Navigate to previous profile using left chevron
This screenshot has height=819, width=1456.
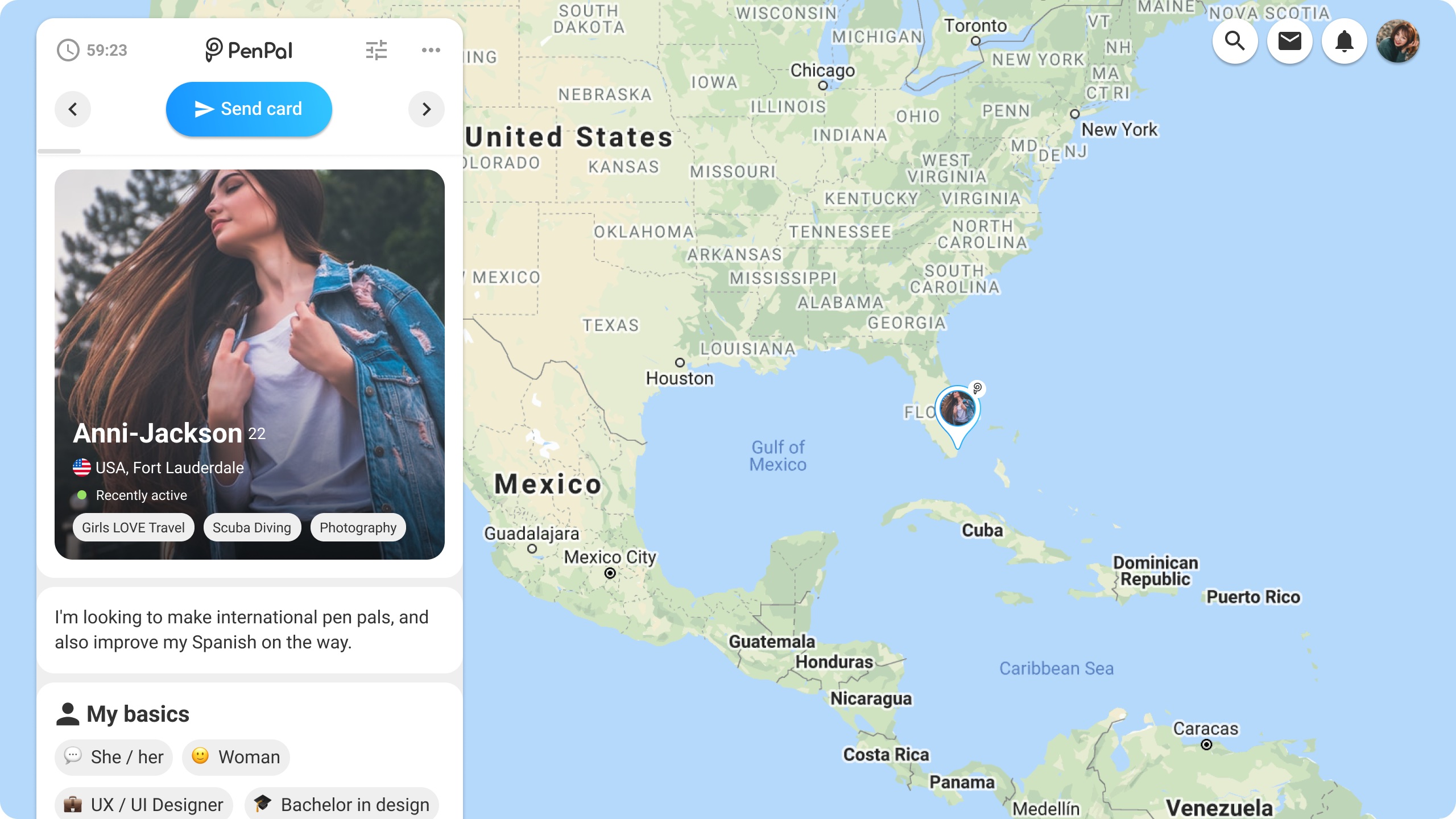73,108
